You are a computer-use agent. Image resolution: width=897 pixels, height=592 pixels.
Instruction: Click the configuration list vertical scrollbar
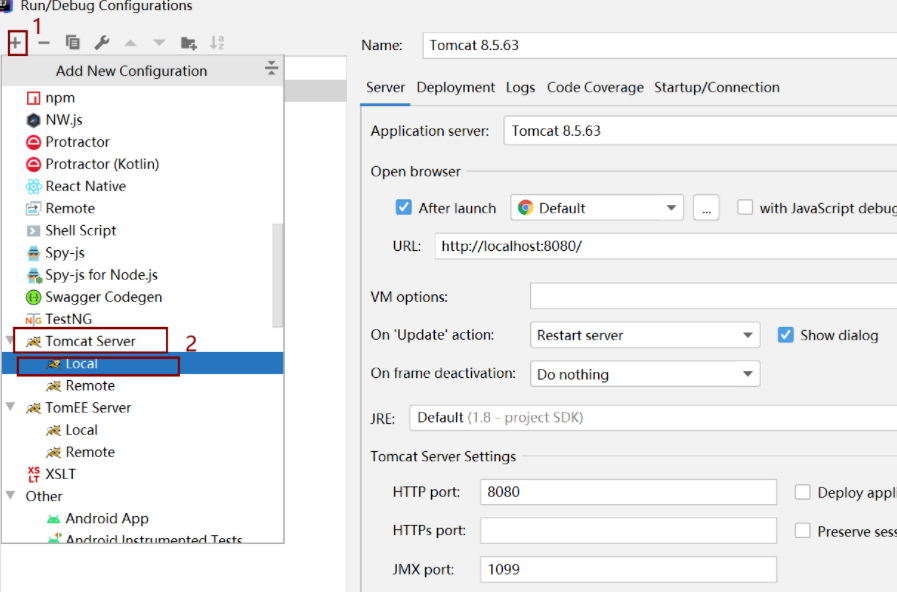[277, 270]
